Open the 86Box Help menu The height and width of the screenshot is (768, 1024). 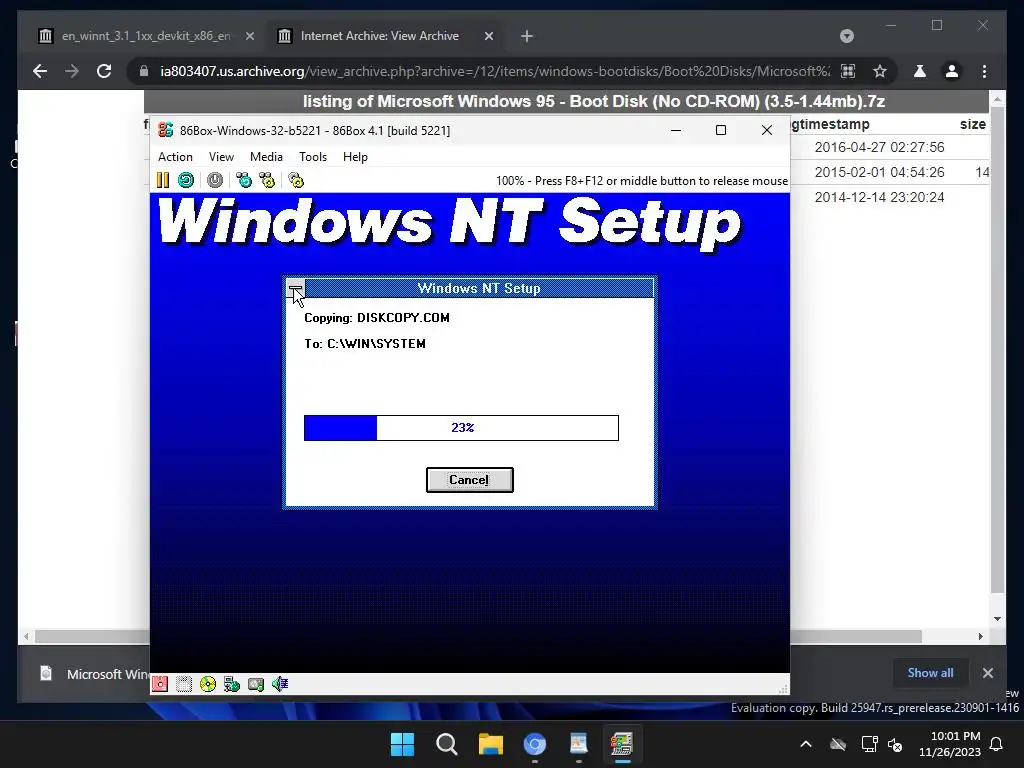pos(355,157)
